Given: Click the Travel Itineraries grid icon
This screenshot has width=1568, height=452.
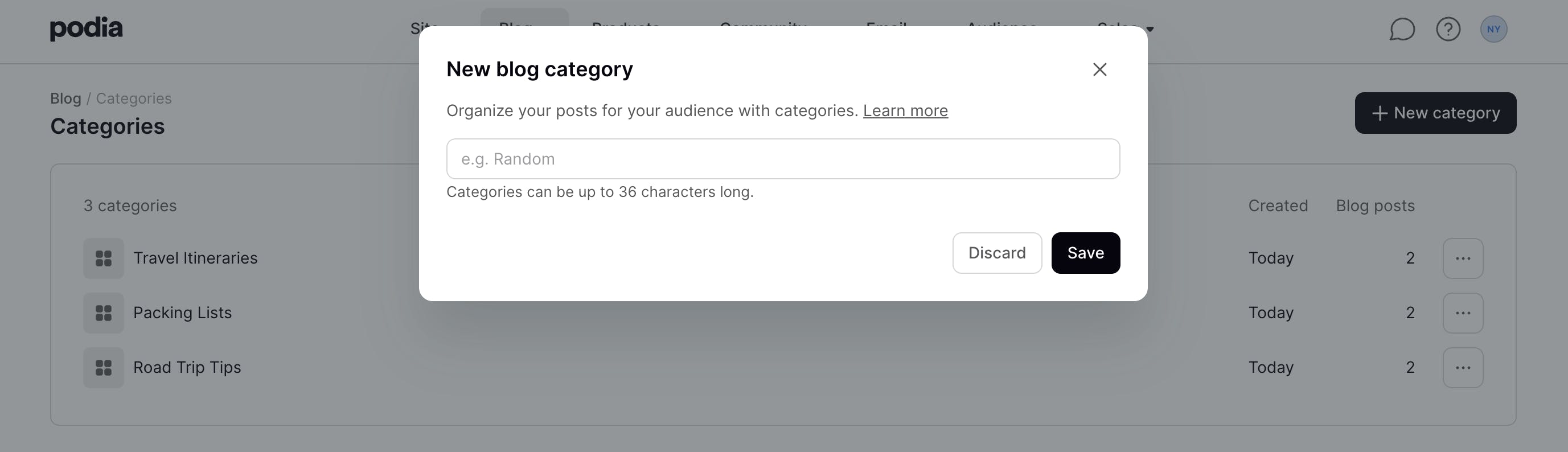Looking at the screenshot, I should coord(104,258).
